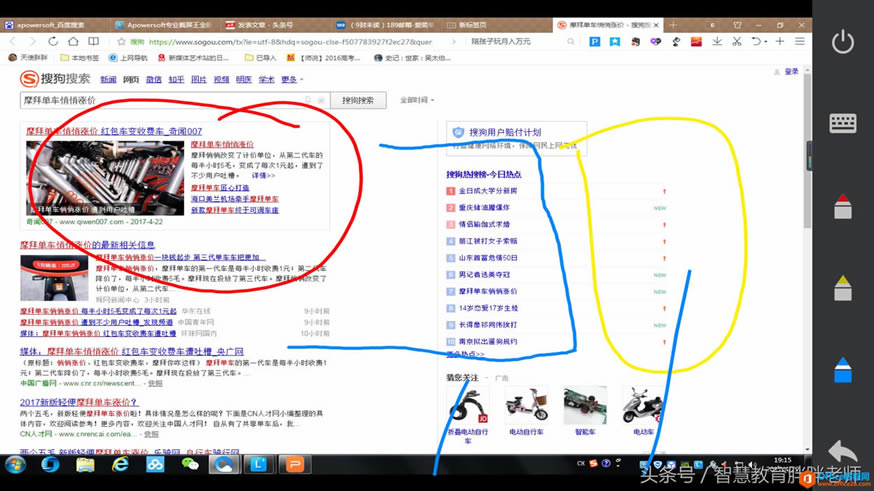Screen dimensions: 874x491
Task: Open the 上网导航 bookmark
Action: click(128, 57)
